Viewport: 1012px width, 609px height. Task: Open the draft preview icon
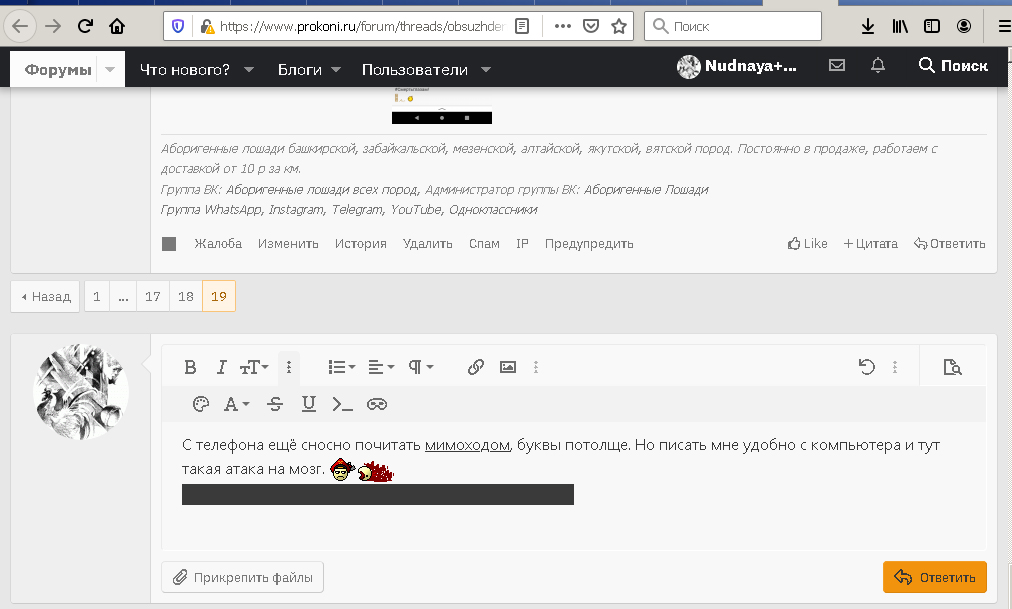(x=952, y=367)
